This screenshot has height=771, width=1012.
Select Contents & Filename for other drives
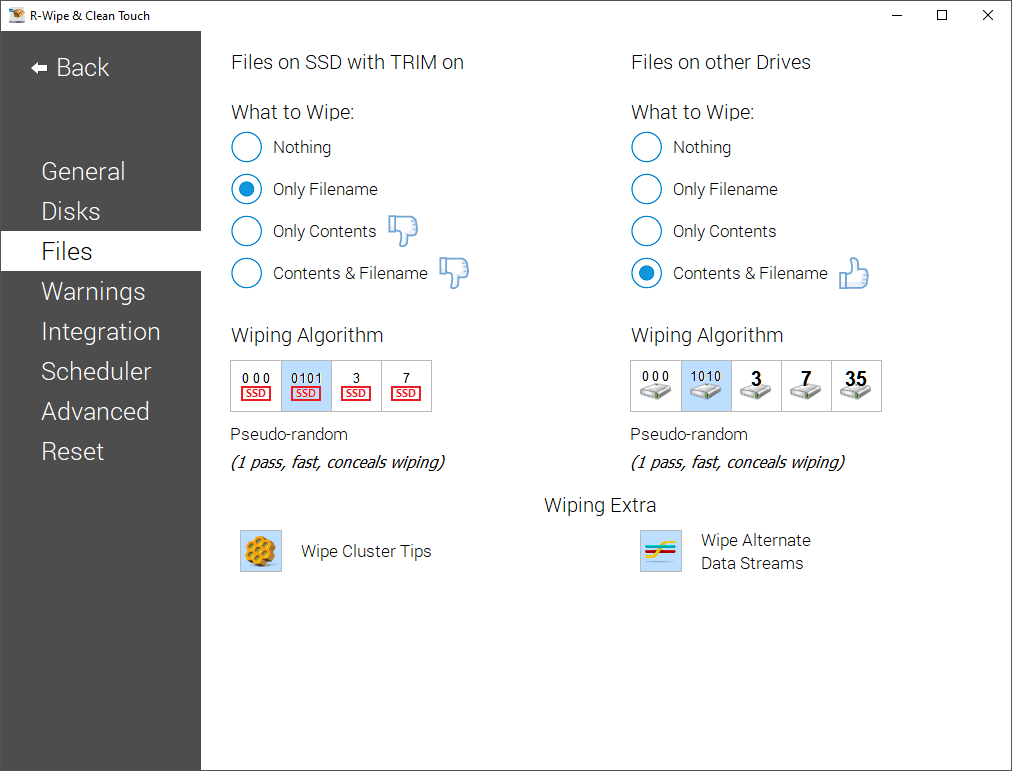coord(647,273)
